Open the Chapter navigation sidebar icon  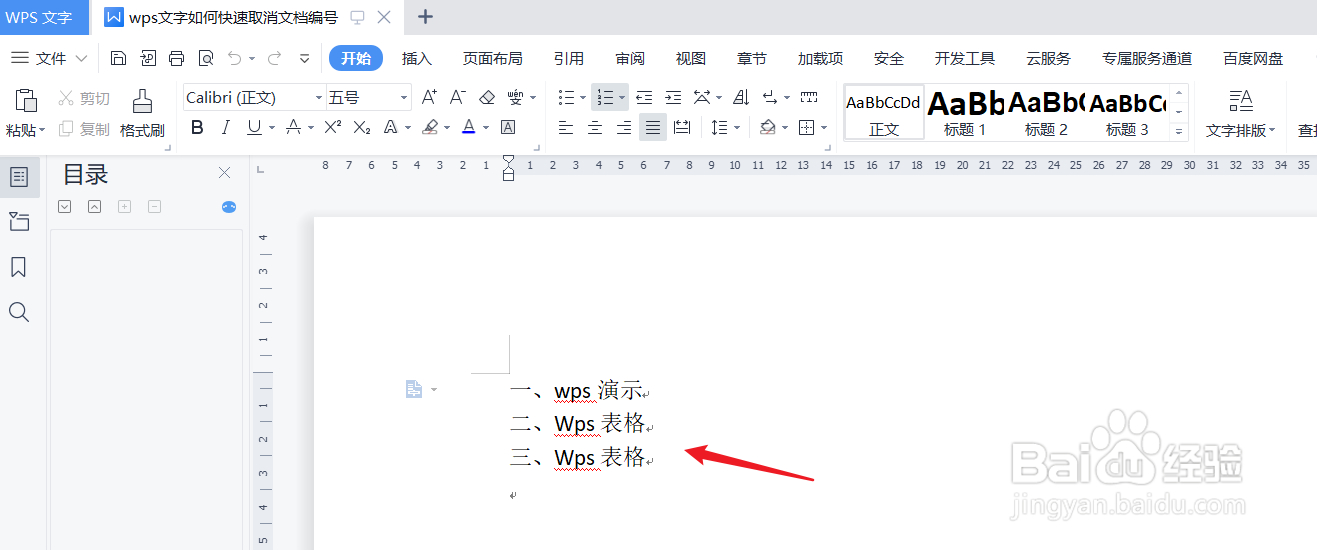point(19,222)
